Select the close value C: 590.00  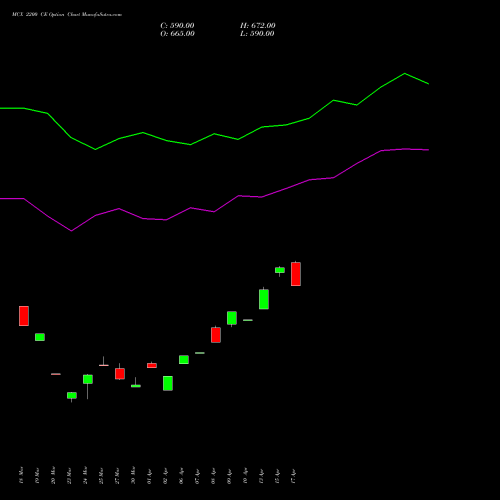point(177,26)
